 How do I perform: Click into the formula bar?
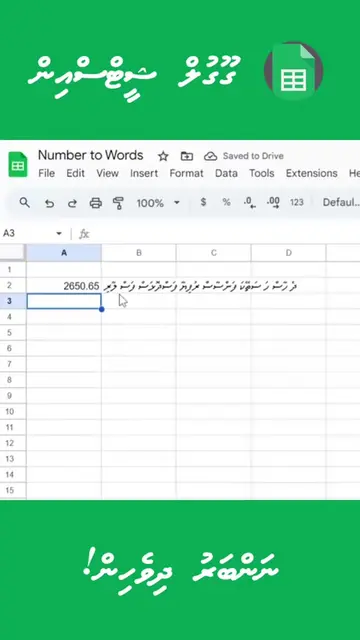pyautogui.click(x=224, y=234)
